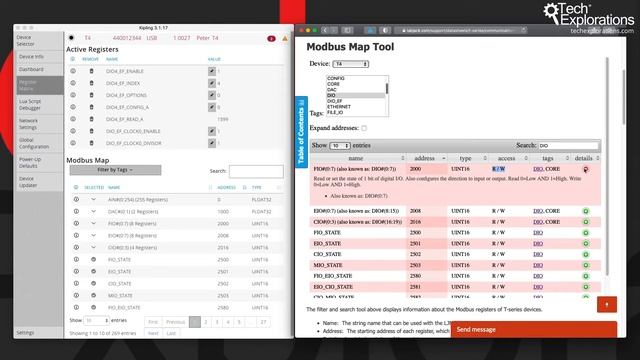Select DIO_EF in Tags list box
Image resolution: width=640 pixels, height=360 pixels.
tap(335, 101)
